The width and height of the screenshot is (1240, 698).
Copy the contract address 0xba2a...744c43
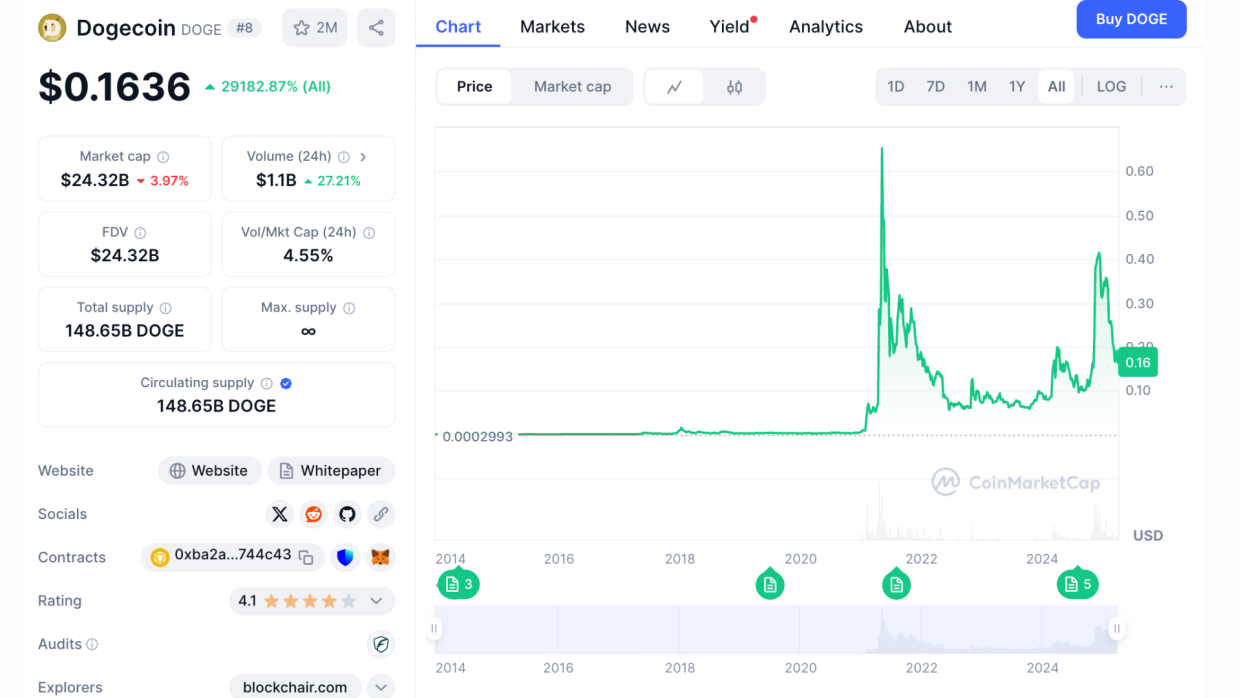(x=306, y=558)
